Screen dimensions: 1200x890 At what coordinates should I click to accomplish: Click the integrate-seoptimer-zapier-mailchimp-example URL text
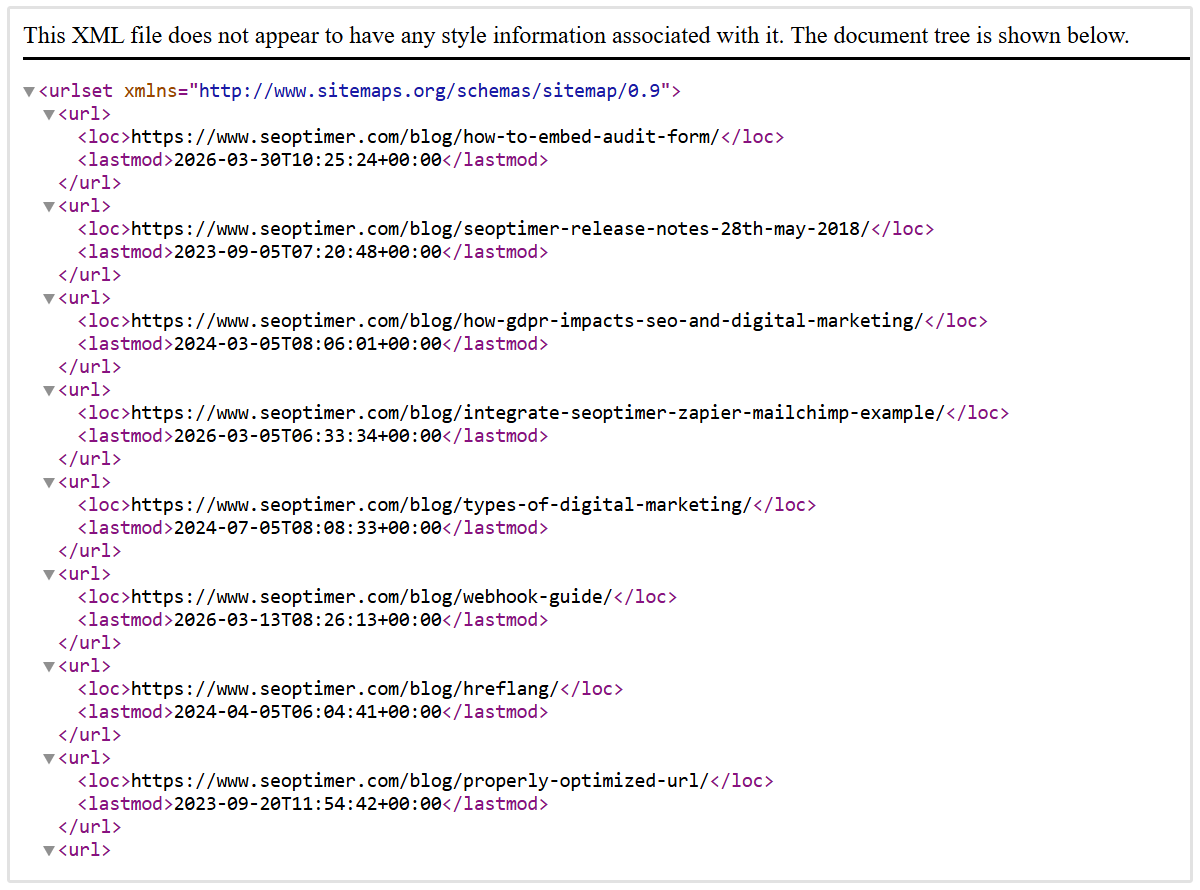coord(538,413)
